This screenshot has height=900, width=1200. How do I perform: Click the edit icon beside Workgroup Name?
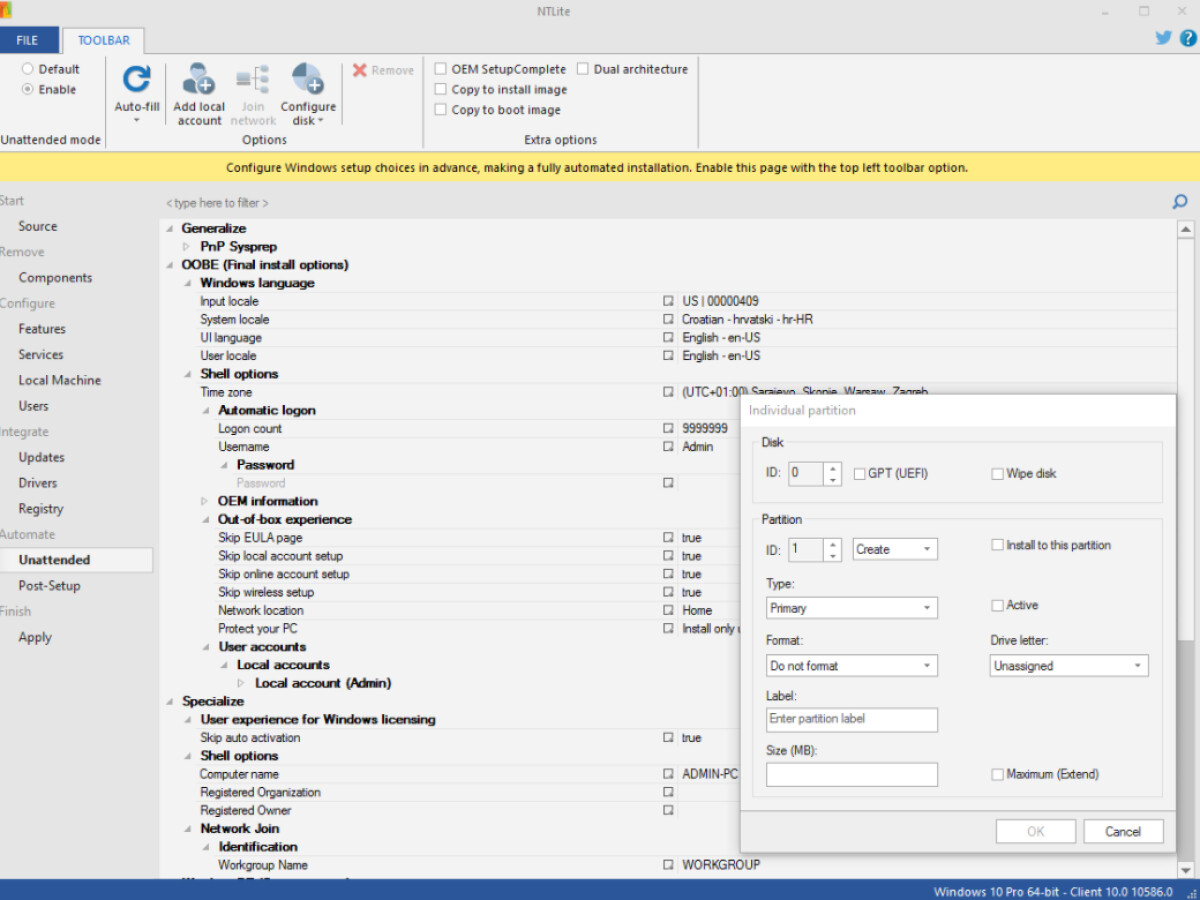tap(668, 865)
